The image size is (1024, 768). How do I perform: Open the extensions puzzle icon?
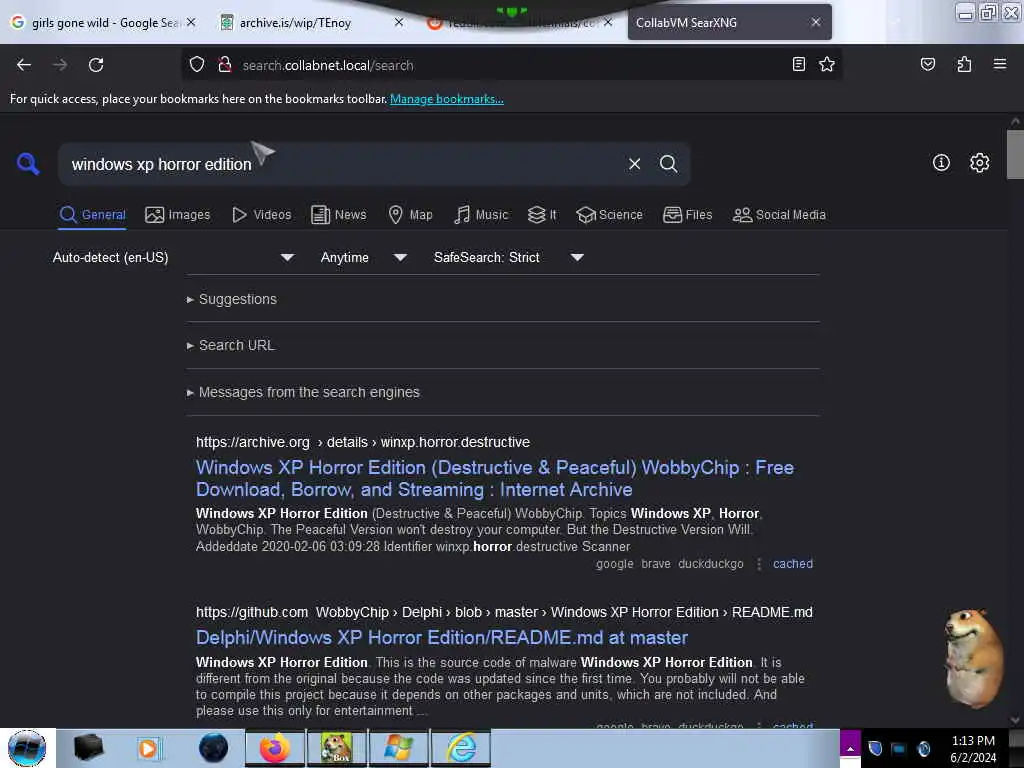pyautogui.click(x=964, y=64)
